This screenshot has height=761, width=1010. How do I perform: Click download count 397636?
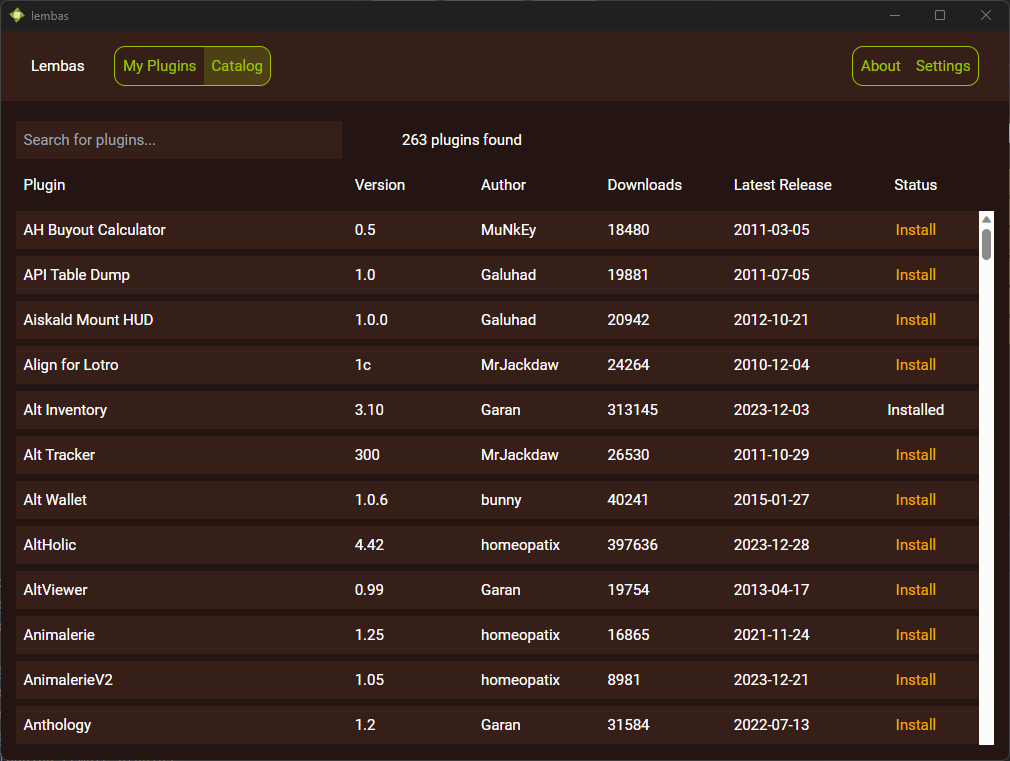coord(633,545)
